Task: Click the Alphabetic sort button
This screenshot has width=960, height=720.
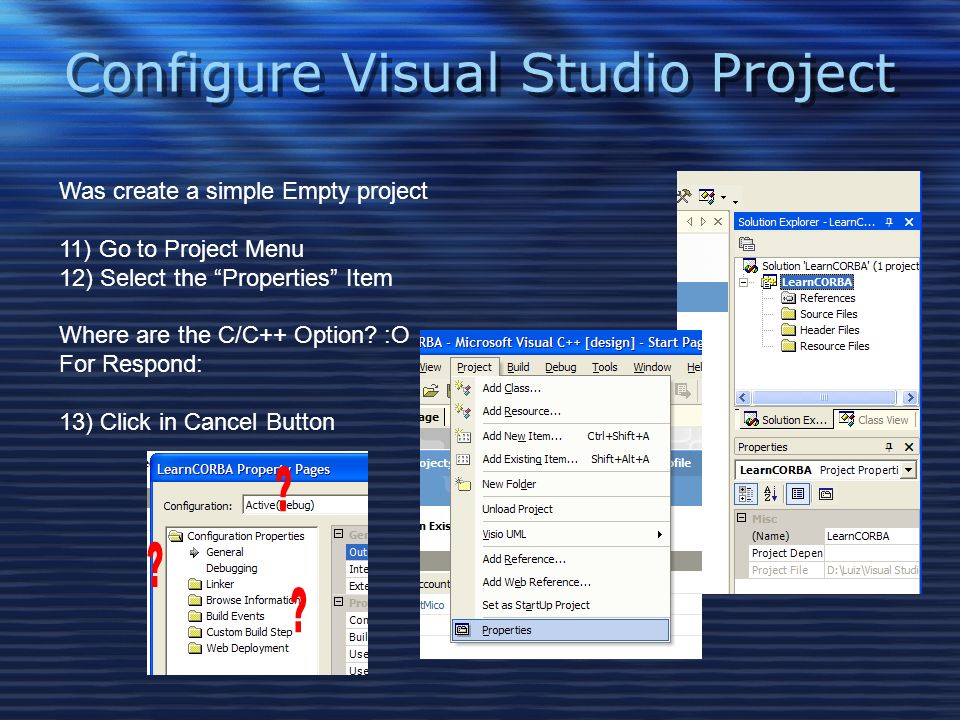Action: (x=770, y=494)
